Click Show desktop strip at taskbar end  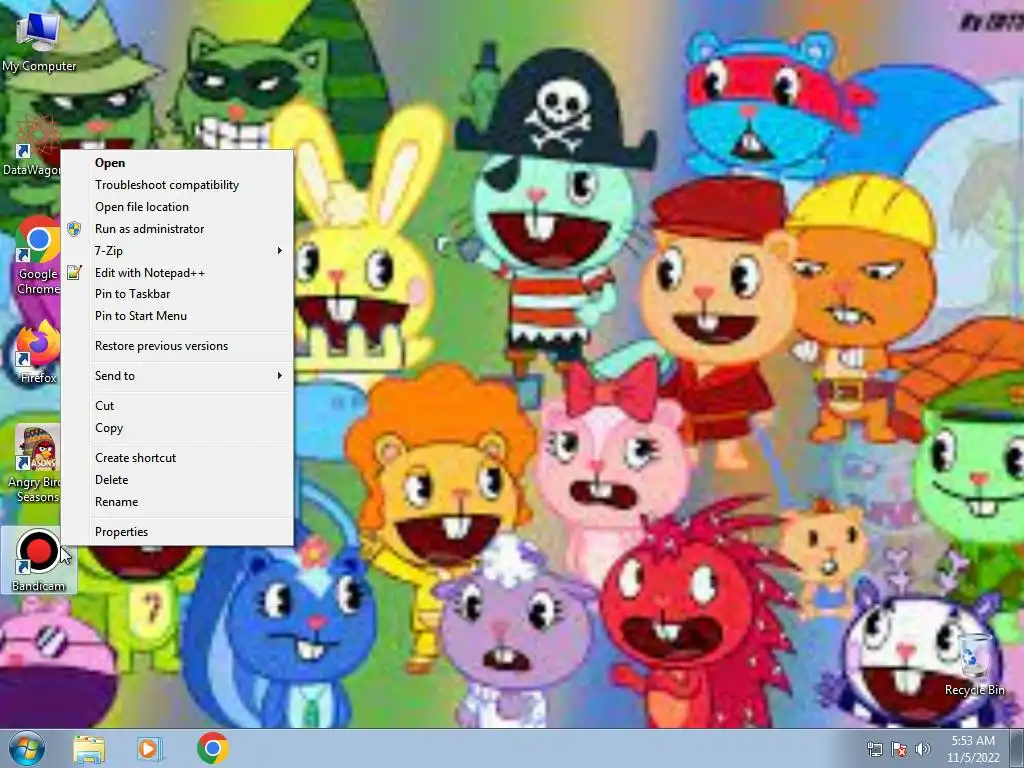coord(1017,749)
